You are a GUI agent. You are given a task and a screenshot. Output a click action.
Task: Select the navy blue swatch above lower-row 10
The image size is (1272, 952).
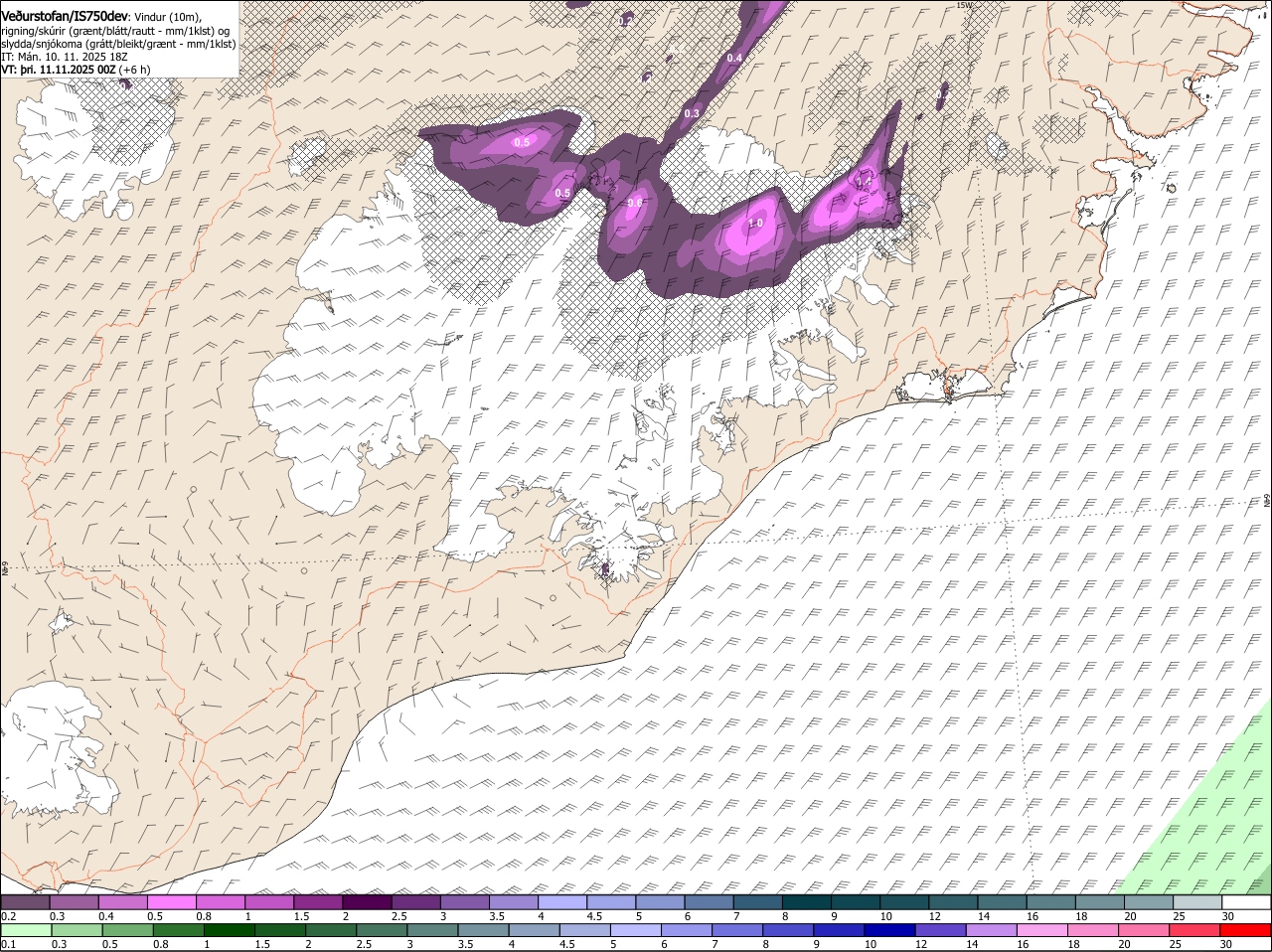coord(888,930)
